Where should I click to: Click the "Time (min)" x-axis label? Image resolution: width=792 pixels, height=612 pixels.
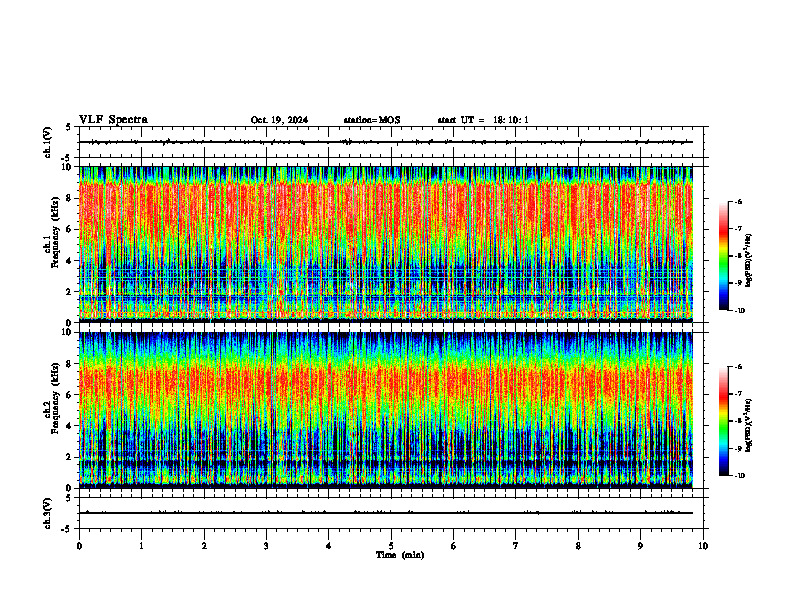point(400,555)
